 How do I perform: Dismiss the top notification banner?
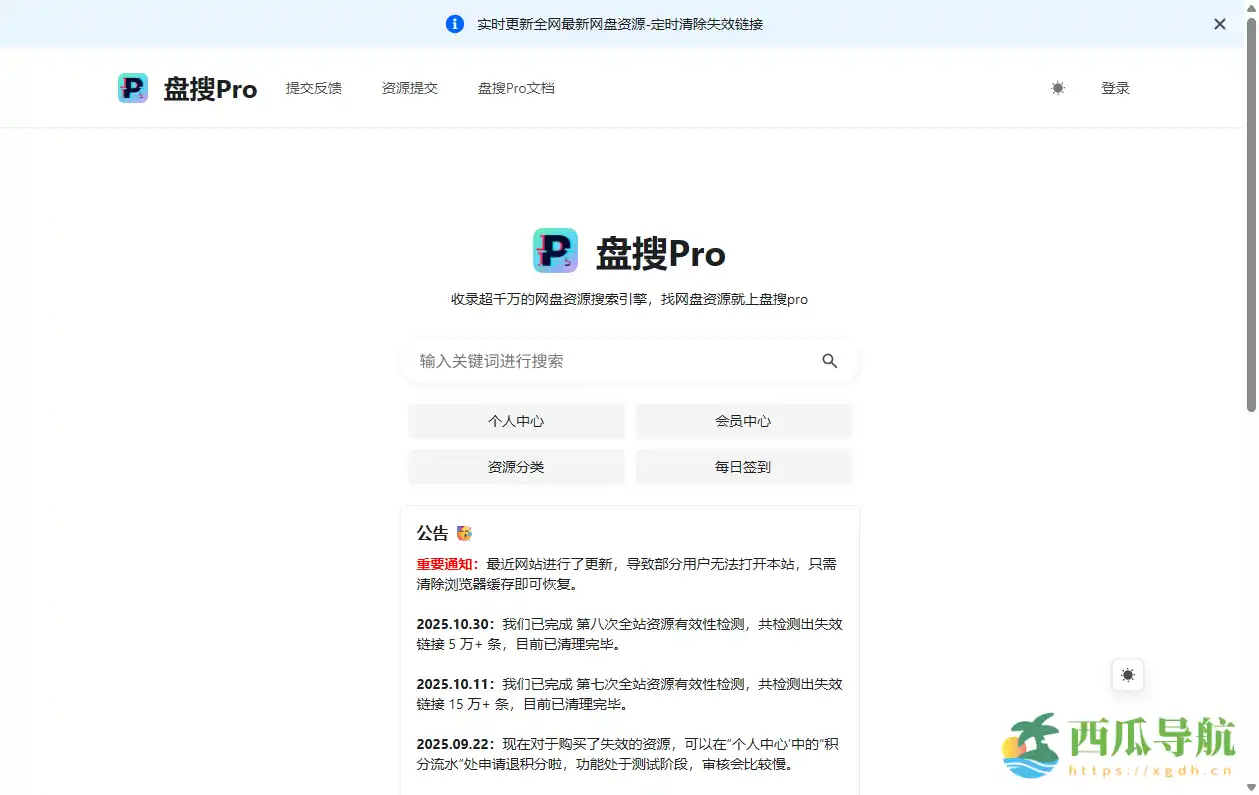pyautogui.click(x=1220, y=23)
